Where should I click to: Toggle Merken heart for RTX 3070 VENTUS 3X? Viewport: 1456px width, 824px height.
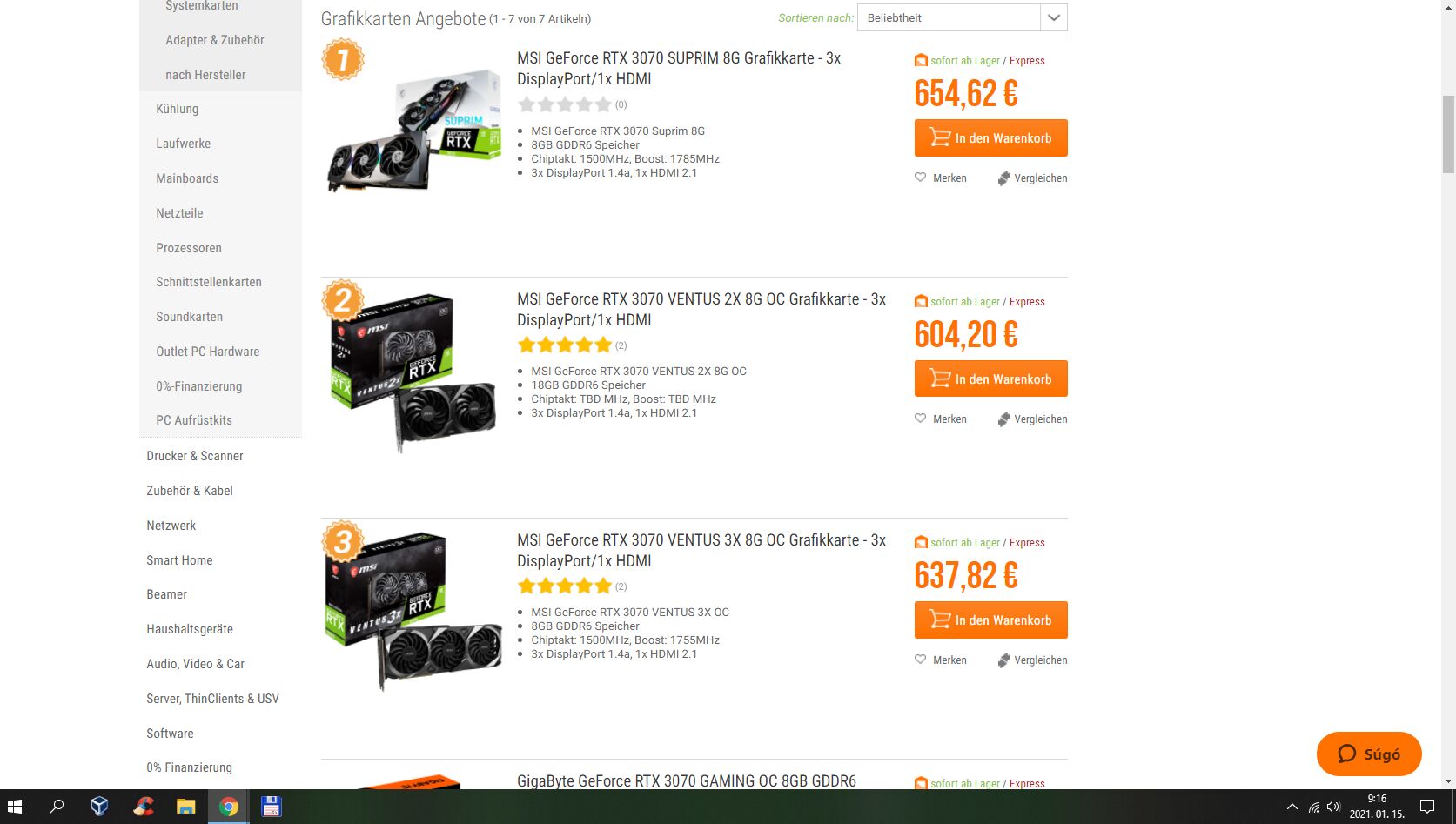tap(920, 660)
